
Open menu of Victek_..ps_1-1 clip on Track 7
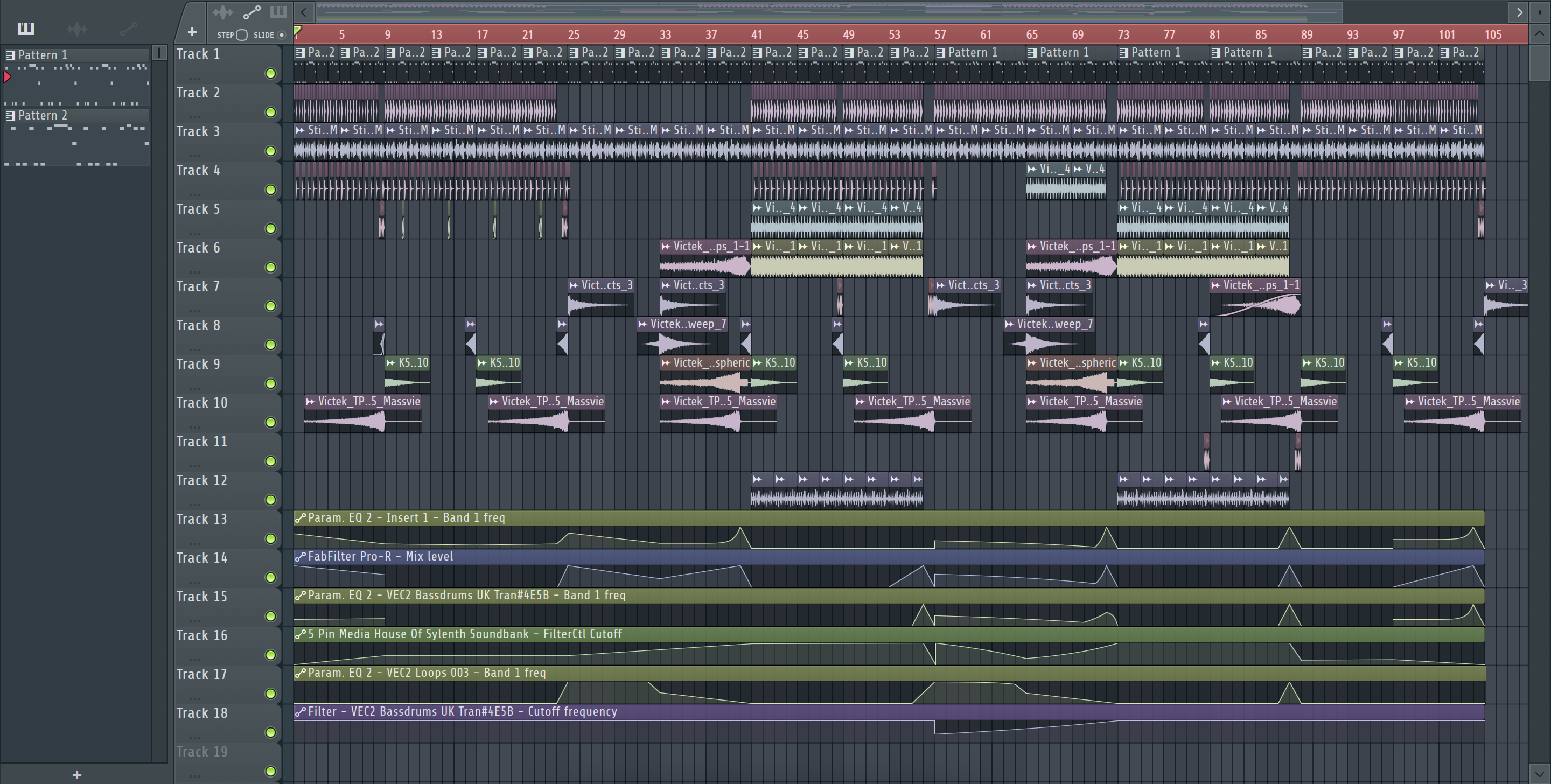pos(1215,285)
